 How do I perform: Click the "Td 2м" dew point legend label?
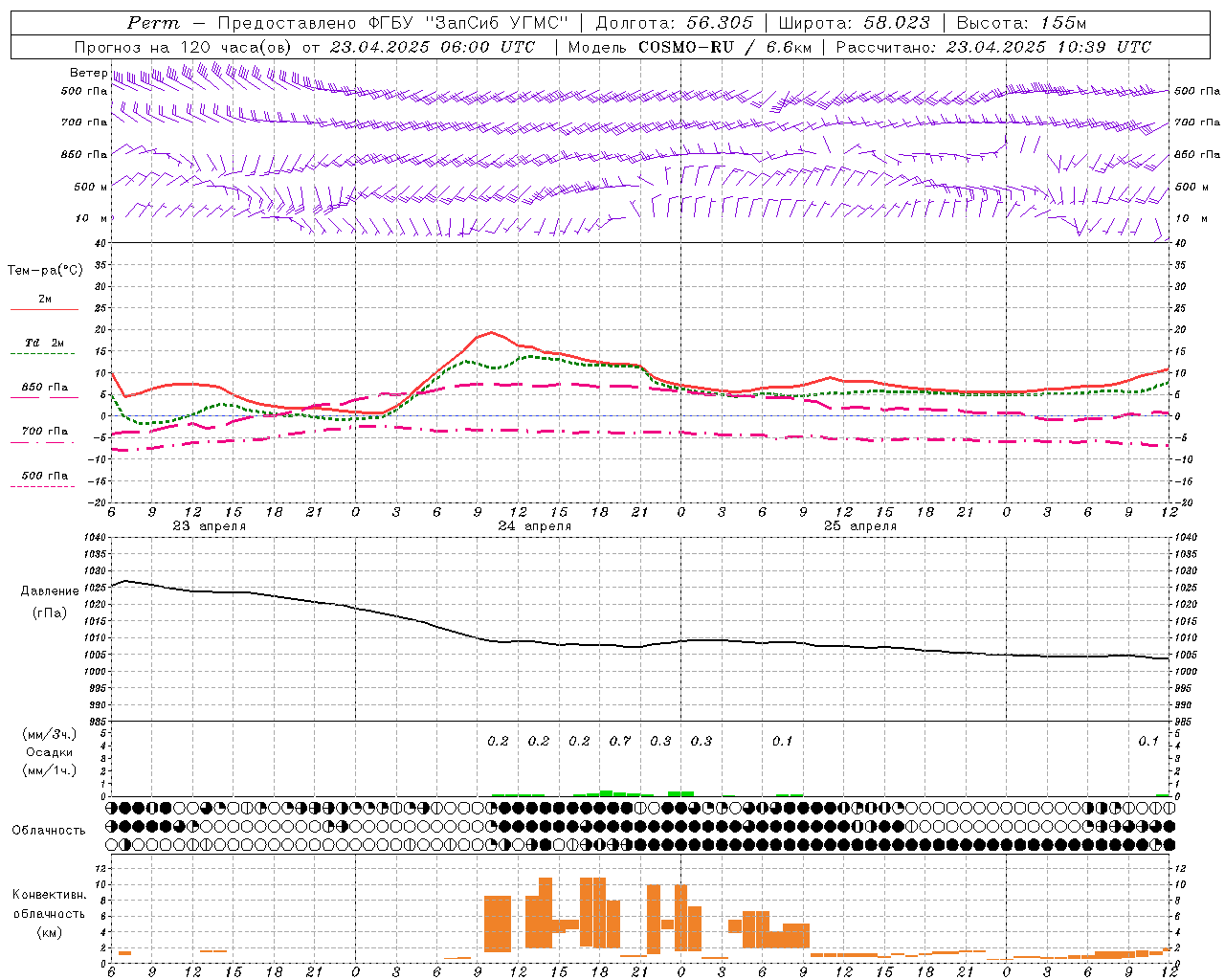45,343
